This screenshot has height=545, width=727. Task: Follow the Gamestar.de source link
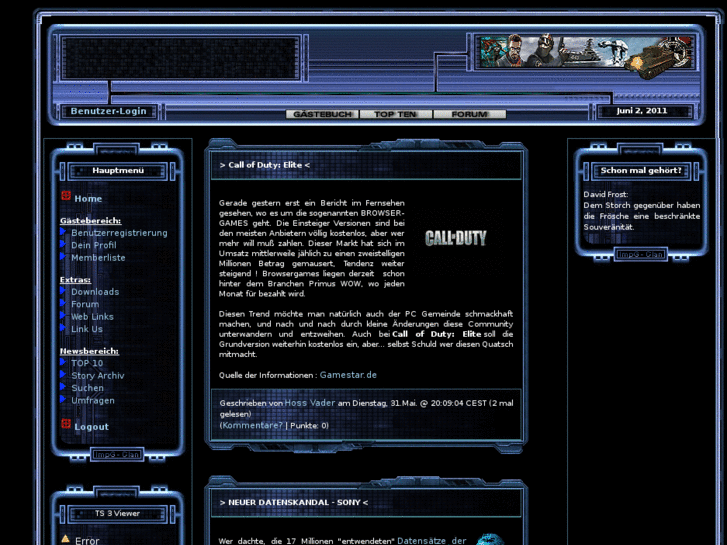(348, 375)
